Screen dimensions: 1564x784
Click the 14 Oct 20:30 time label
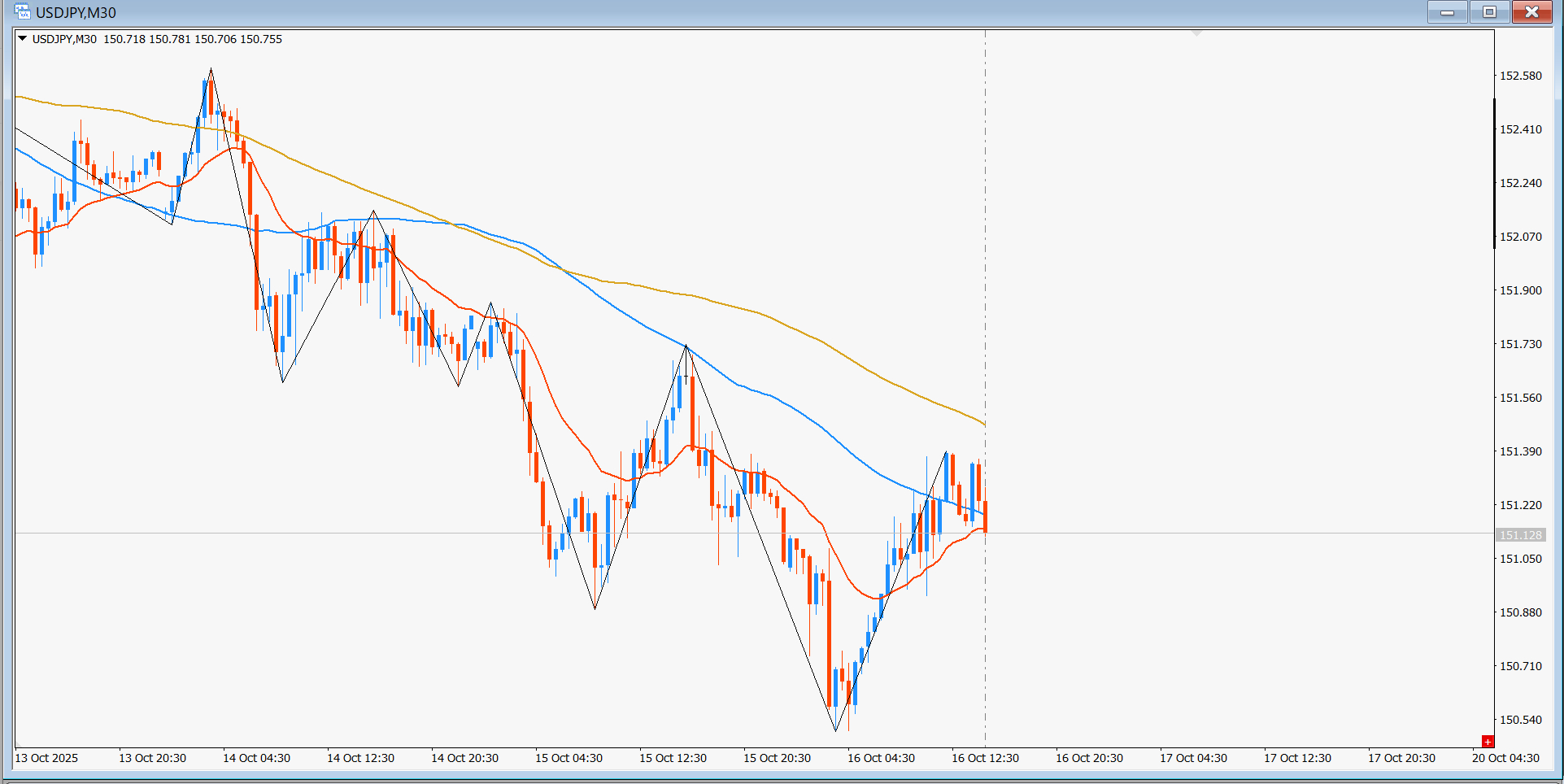464,758
